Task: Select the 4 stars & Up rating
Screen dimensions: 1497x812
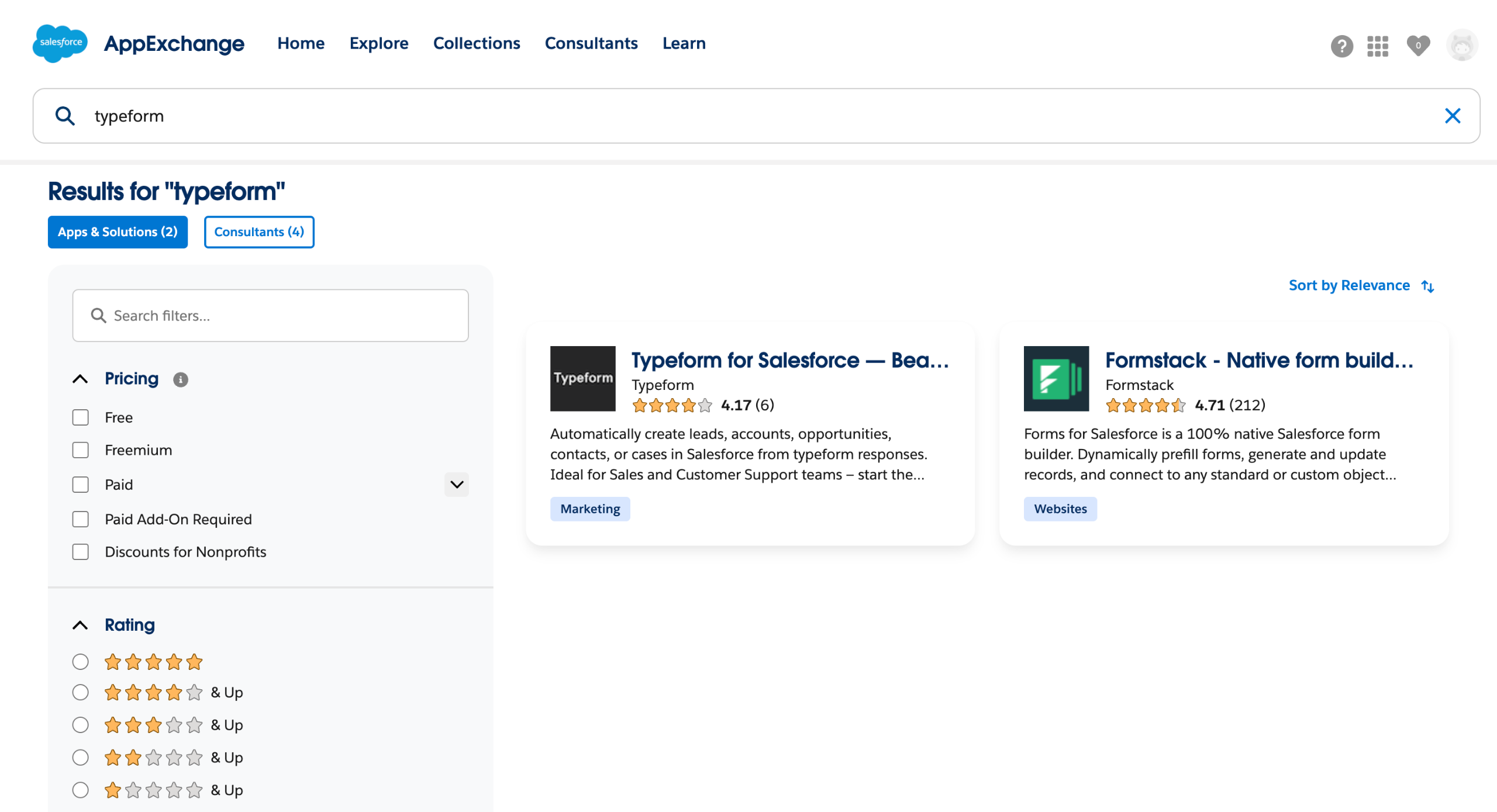Action: (80, 693)
